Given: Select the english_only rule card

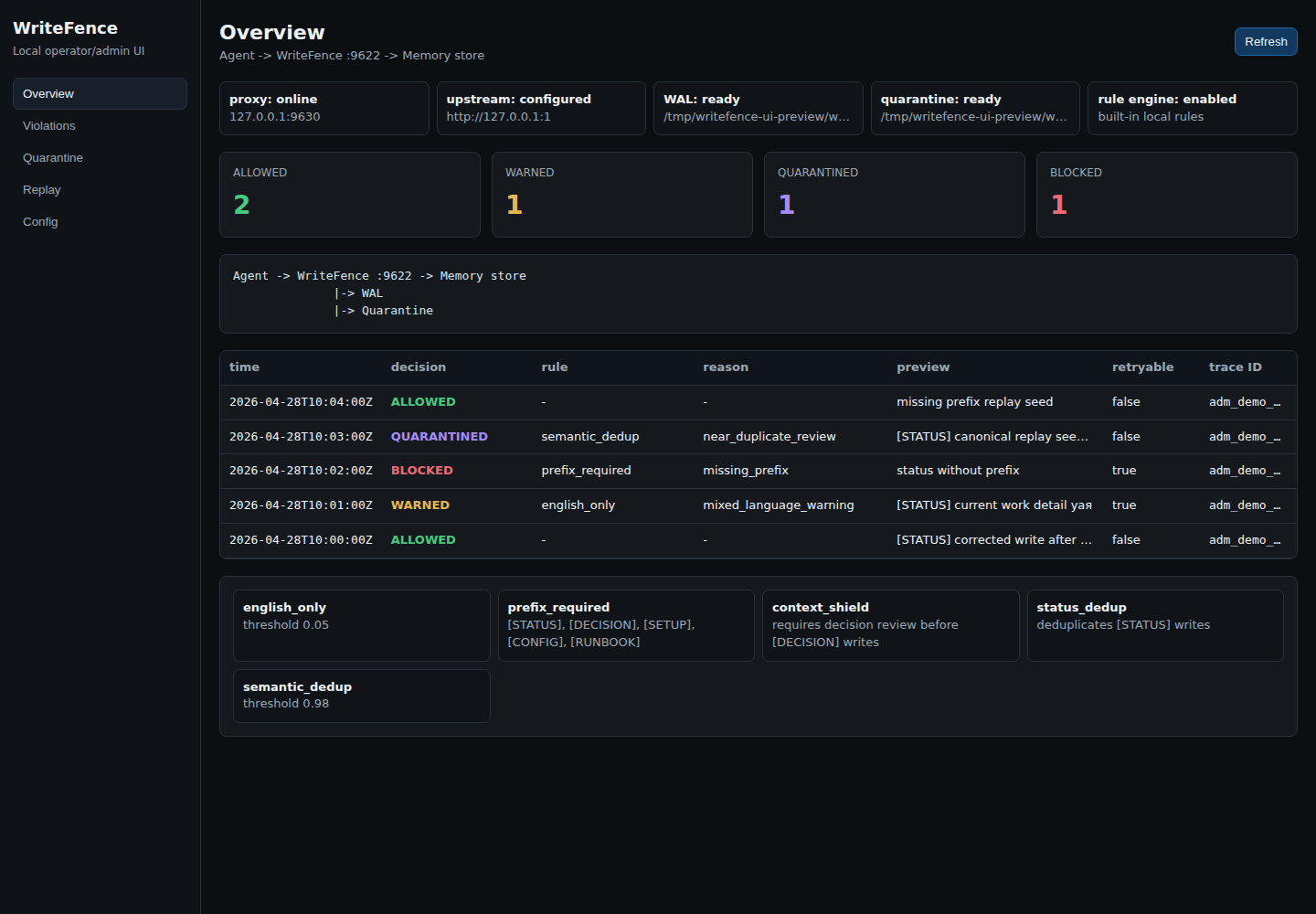Looking at the screenshot, I should pyautogui.click(x=361, y=625).
